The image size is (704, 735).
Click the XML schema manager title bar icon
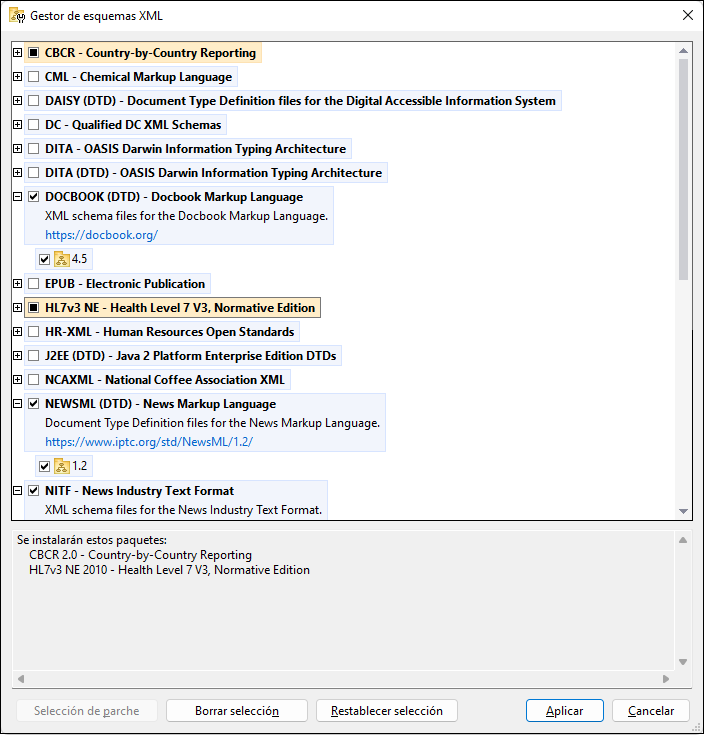click(x=17, y=16)
